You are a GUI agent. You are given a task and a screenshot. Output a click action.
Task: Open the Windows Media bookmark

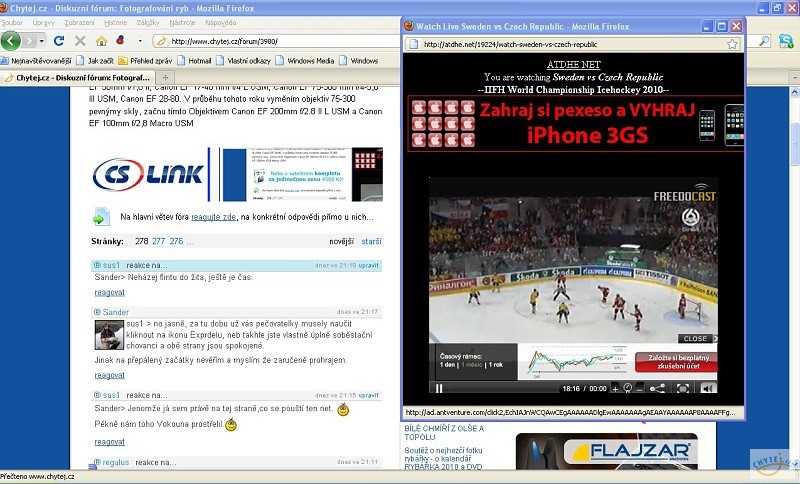coord(305,61)
